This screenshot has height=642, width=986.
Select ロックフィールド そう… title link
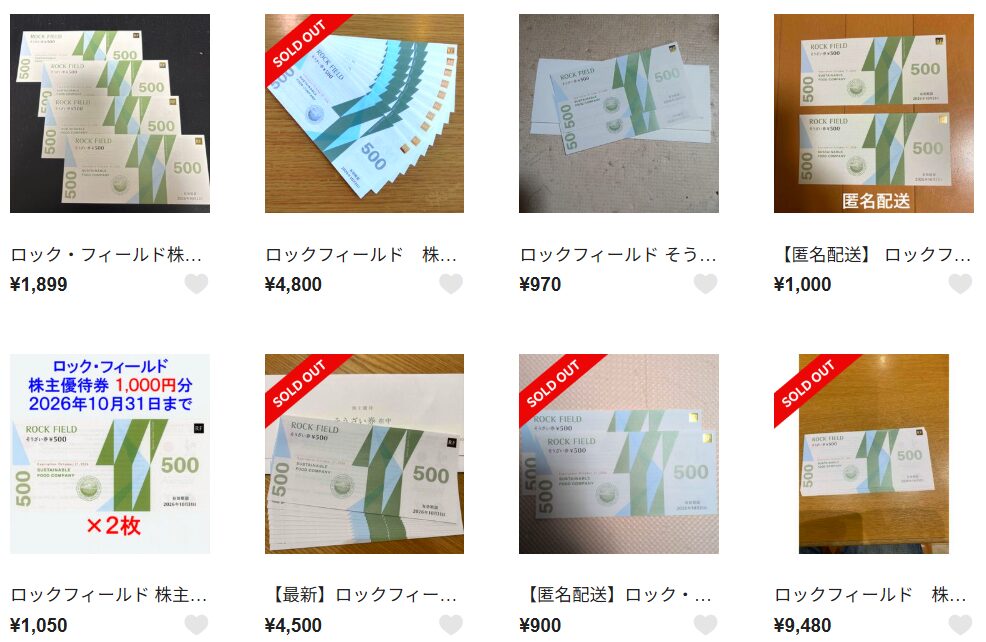pyautogui.click(x=618, y=255)
